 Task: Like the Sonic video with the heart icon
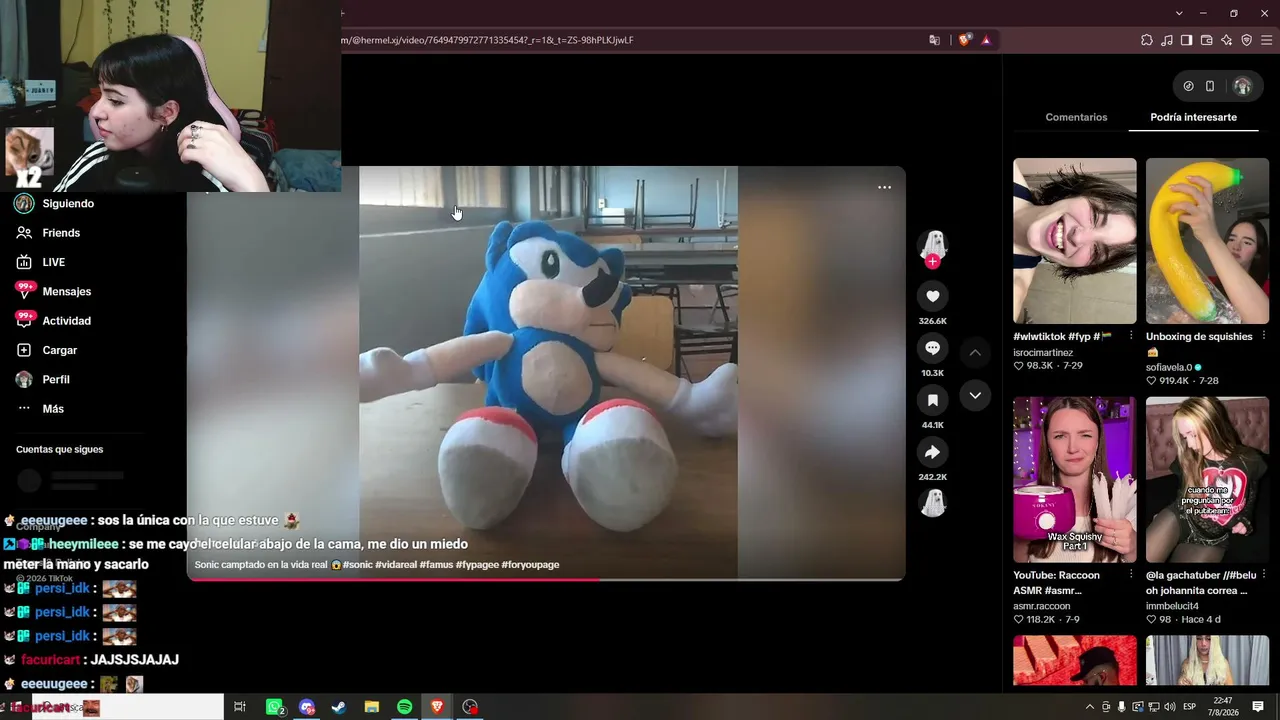932,296
